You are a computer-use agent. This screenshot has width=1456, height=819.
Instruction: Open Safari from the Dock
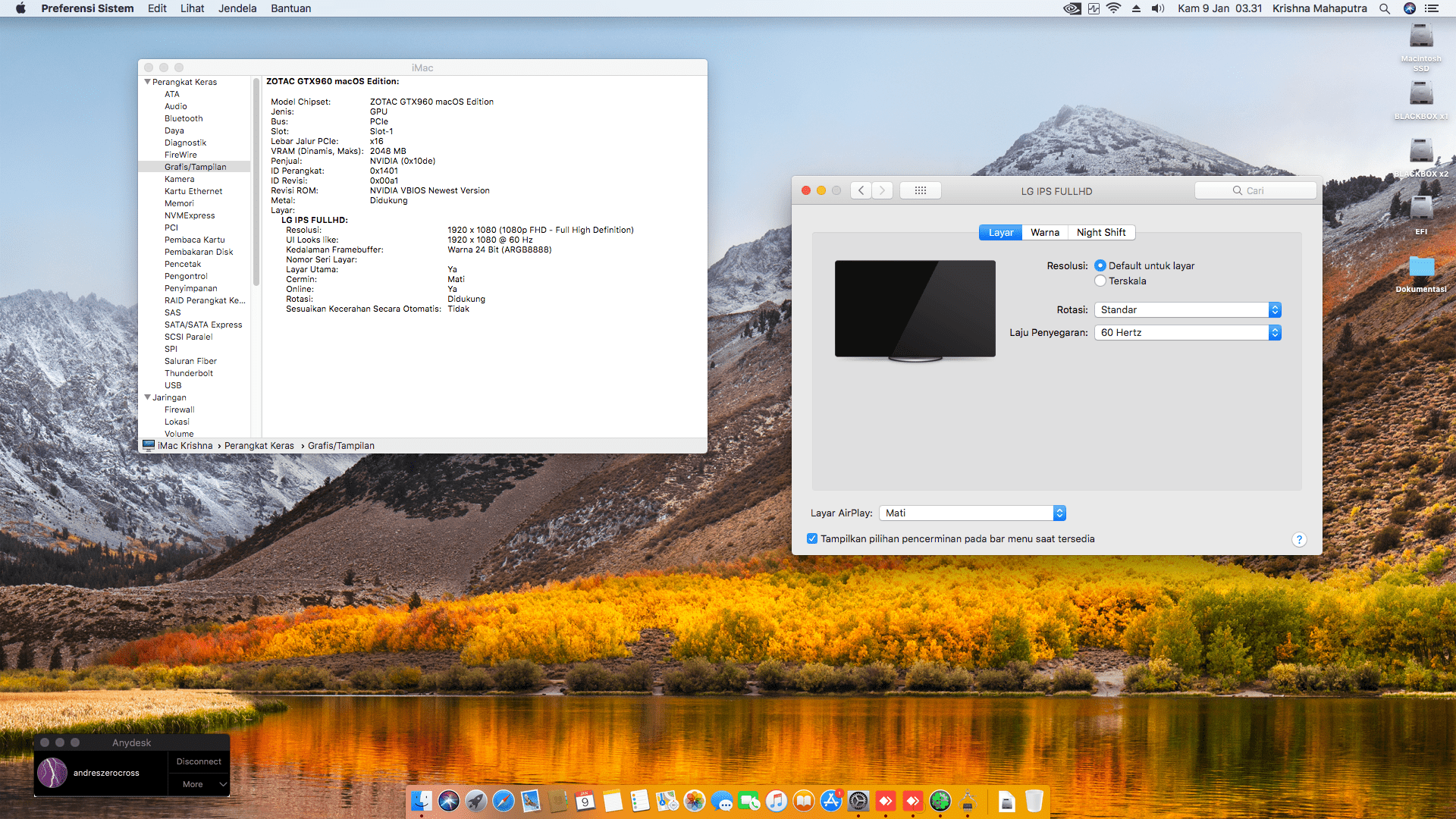pyautogui.click(x=504, y=801)
